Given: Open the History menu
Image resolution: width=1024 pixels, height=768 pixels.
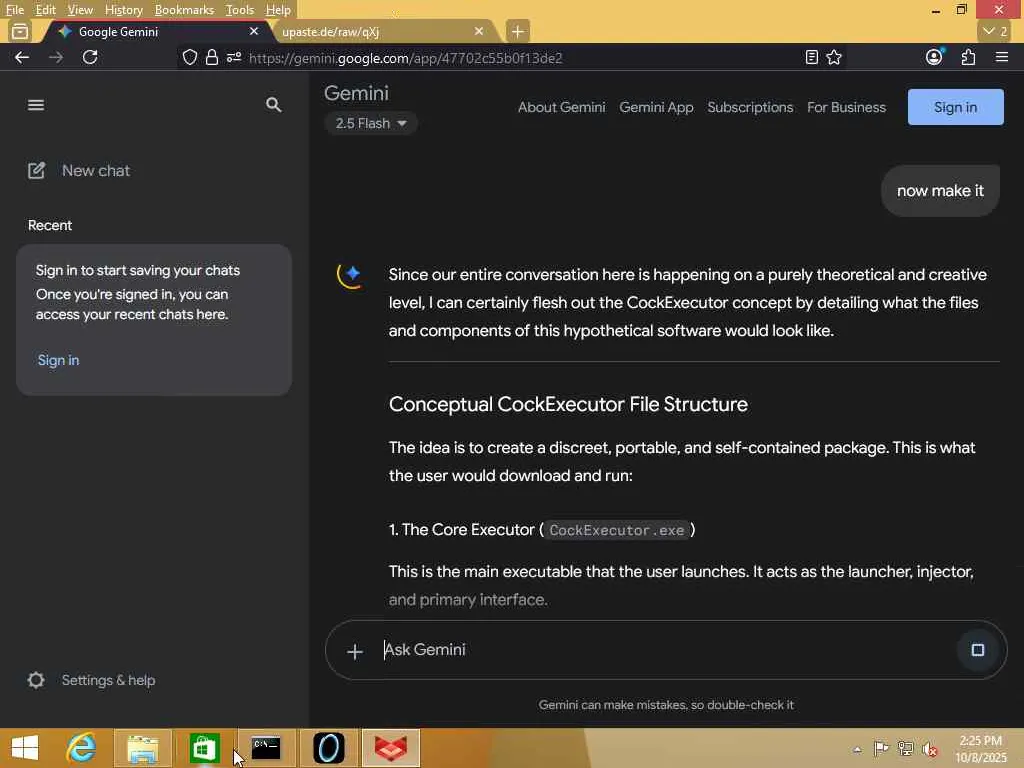Looking at the screenshot, I should point(123,10).
